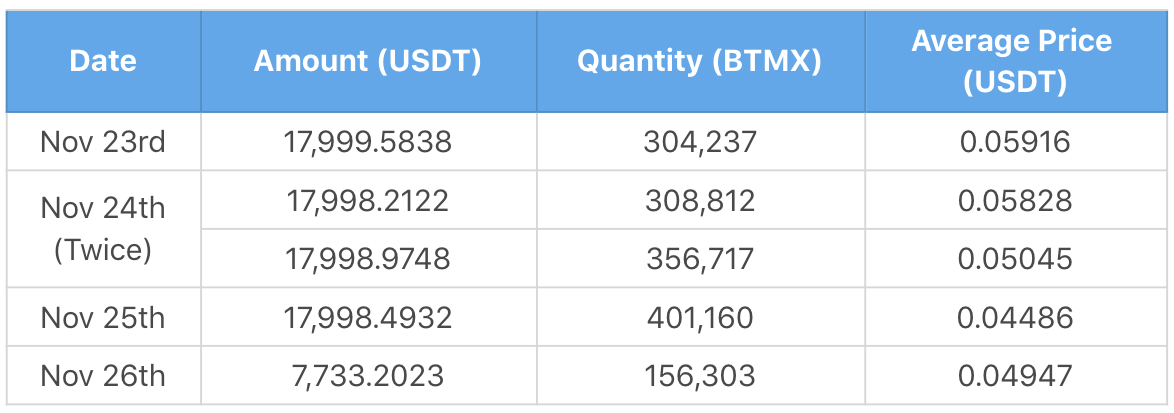Click the Amount (USDT) column header
Screen dimensions: 1174x413
(368, 61)
